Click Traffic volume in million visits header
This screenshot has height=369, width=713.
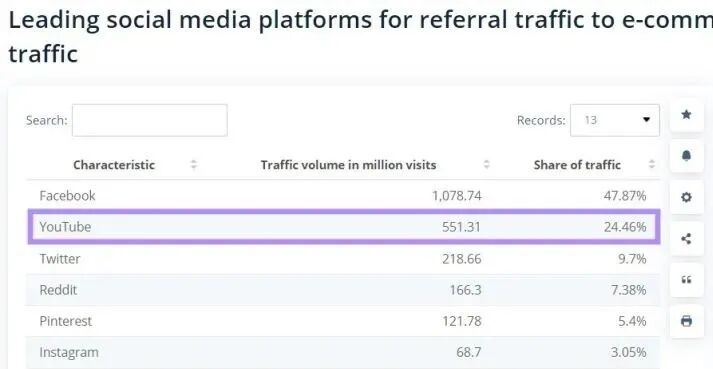coord(348,165)
